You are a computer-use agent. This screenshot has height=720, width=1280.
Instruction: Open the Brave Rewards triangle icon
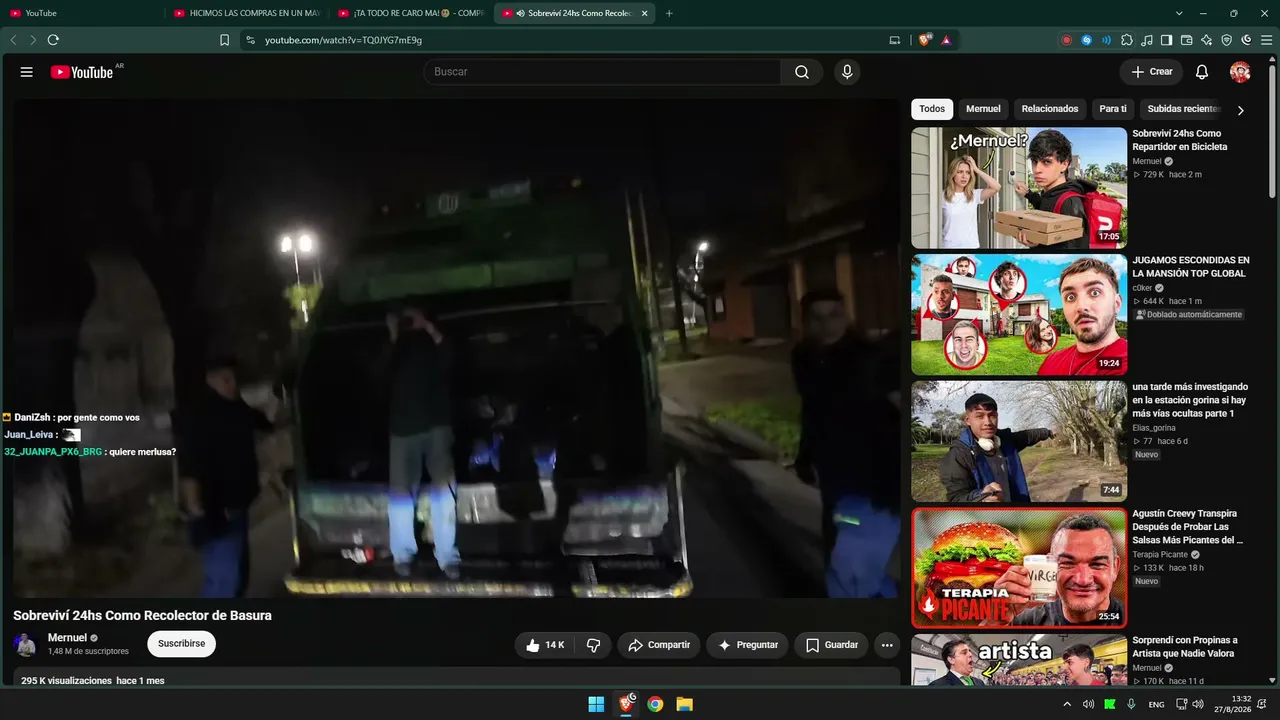point(946,40)
